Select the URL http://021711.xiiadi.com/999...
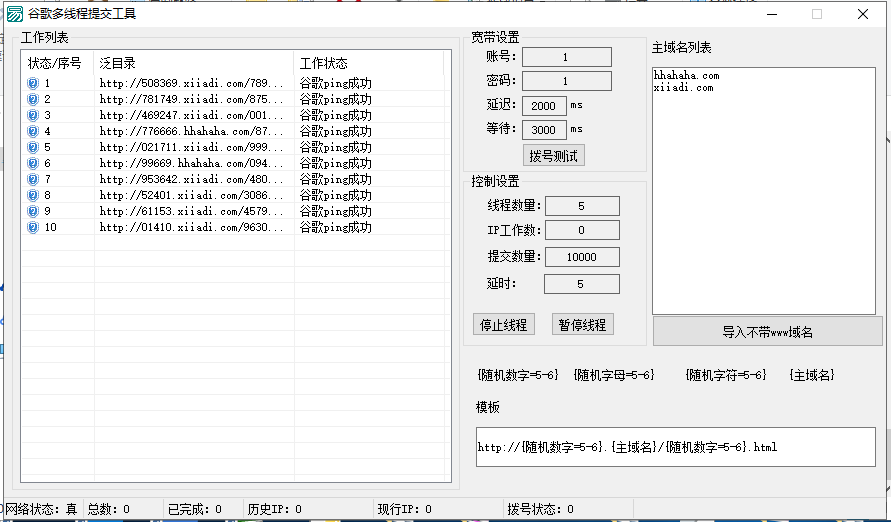891x522 pixels. tap(191, 147)
